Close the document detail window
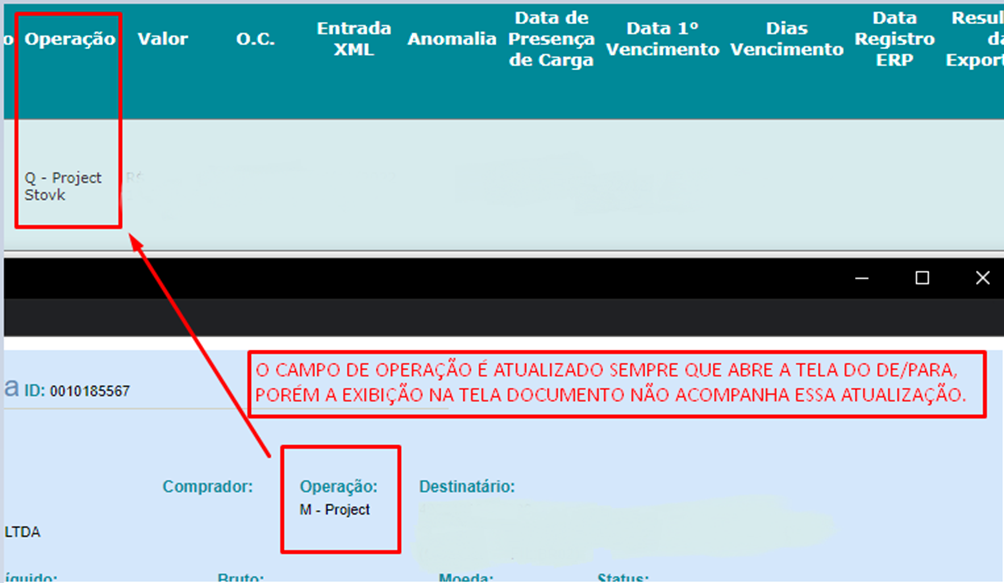 [982, 278]
